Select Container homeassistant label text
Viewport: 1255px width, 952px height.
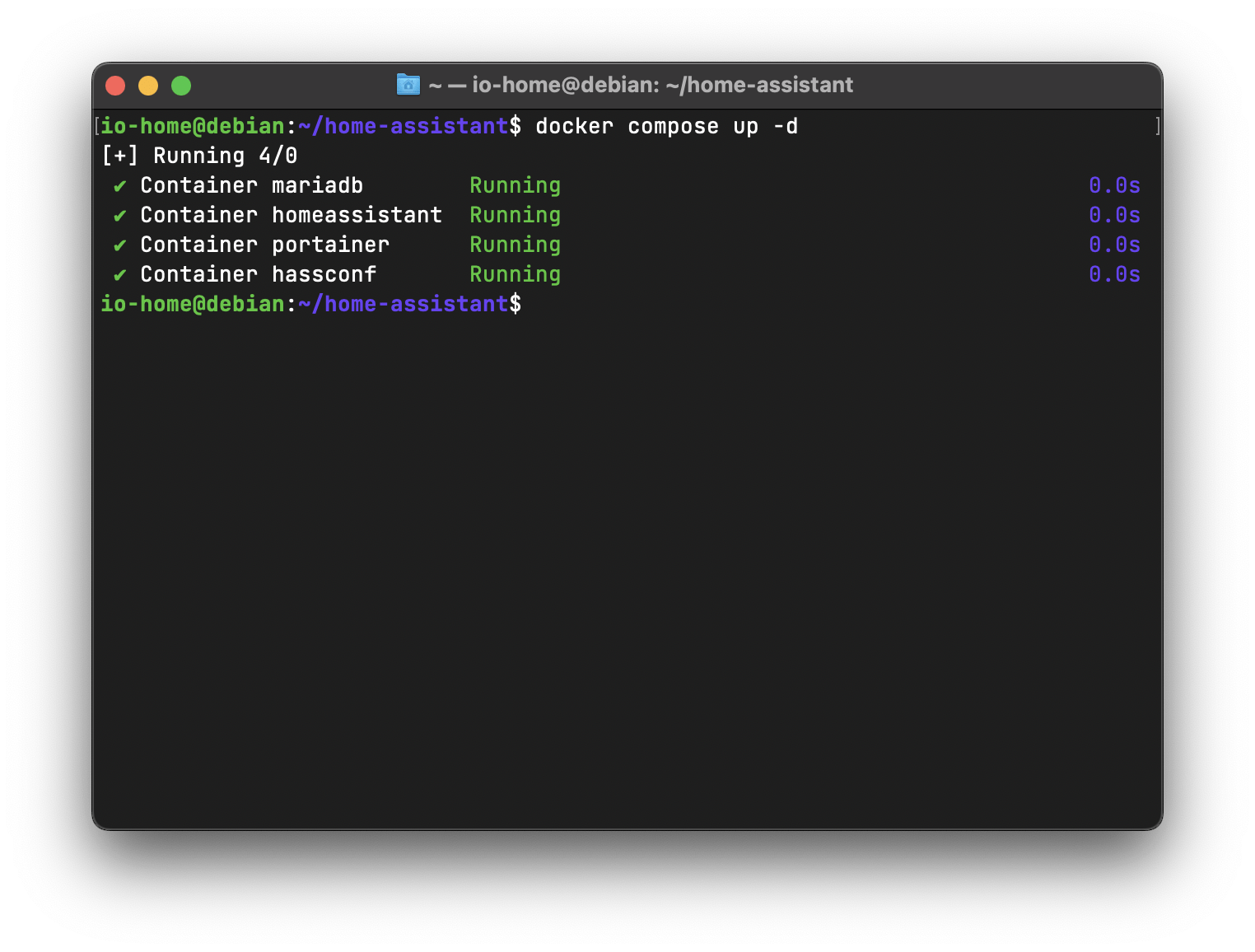tap(291, 215)
